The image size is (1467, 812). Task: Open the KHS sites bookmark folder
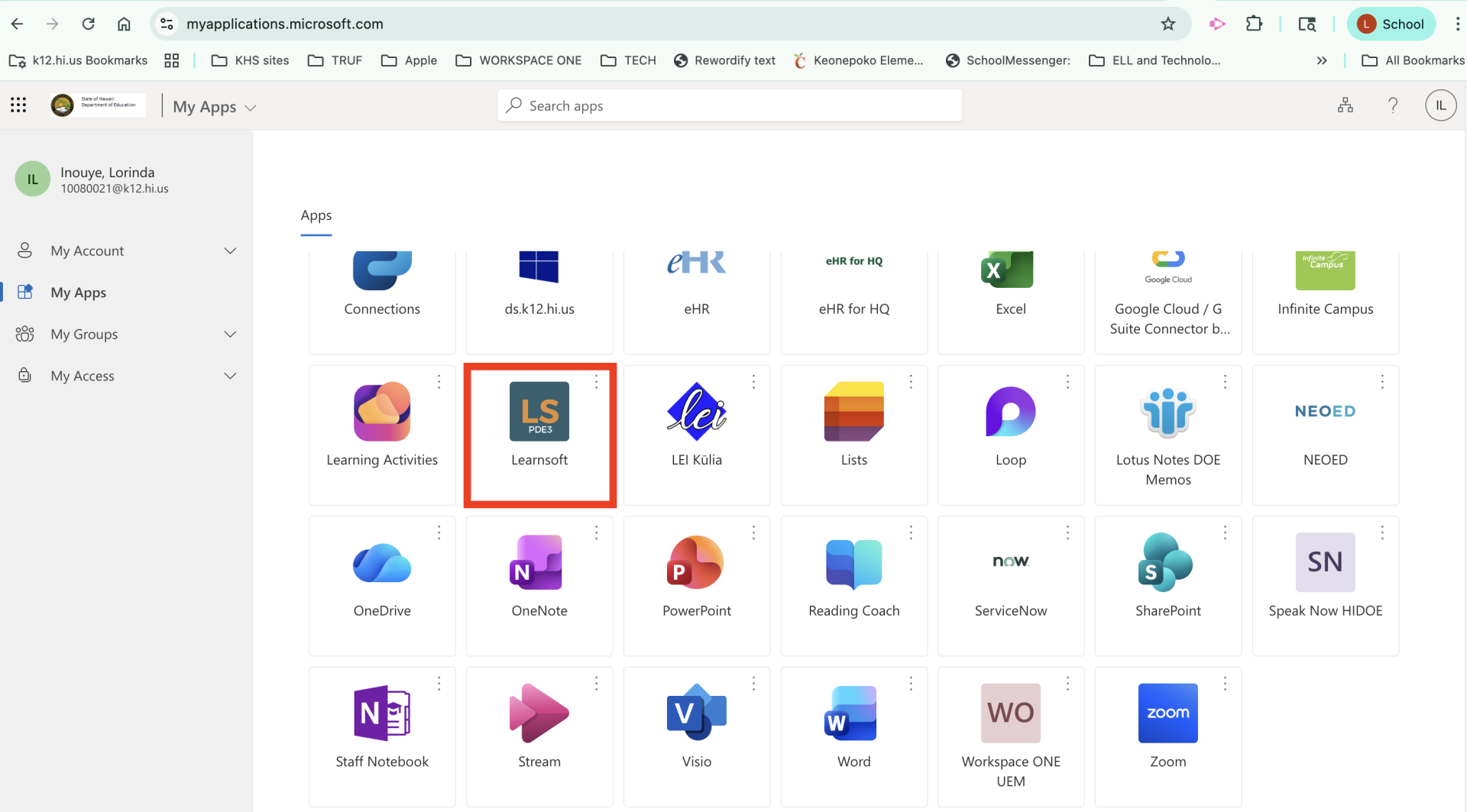coord(251,60)
